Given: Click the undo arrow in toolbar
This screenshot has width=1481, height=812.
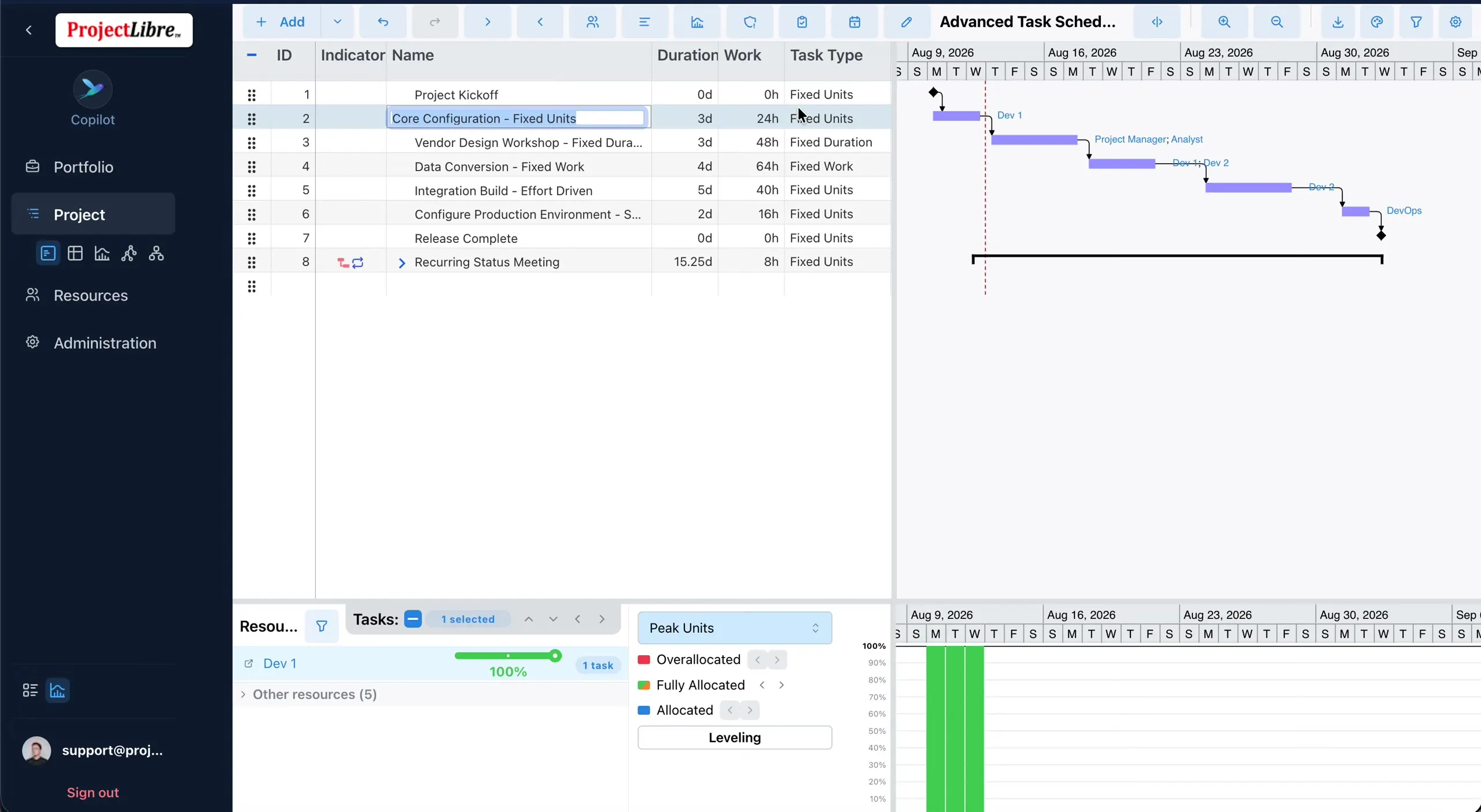Looking at the screenshot, I should [x=383, y=22].
